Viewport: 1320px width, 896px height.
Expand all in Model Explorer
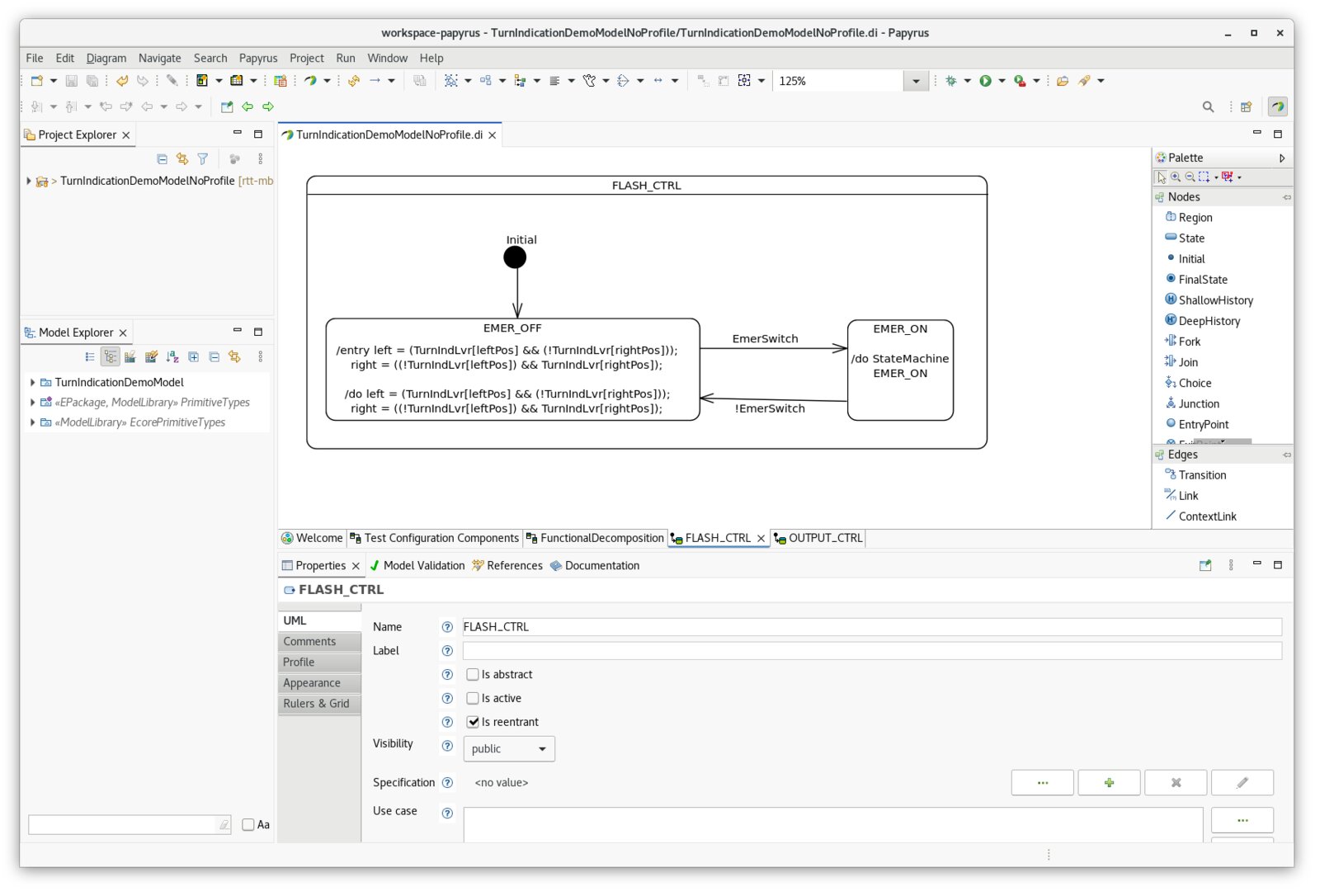pyautogui.click(x=193, y=356)
